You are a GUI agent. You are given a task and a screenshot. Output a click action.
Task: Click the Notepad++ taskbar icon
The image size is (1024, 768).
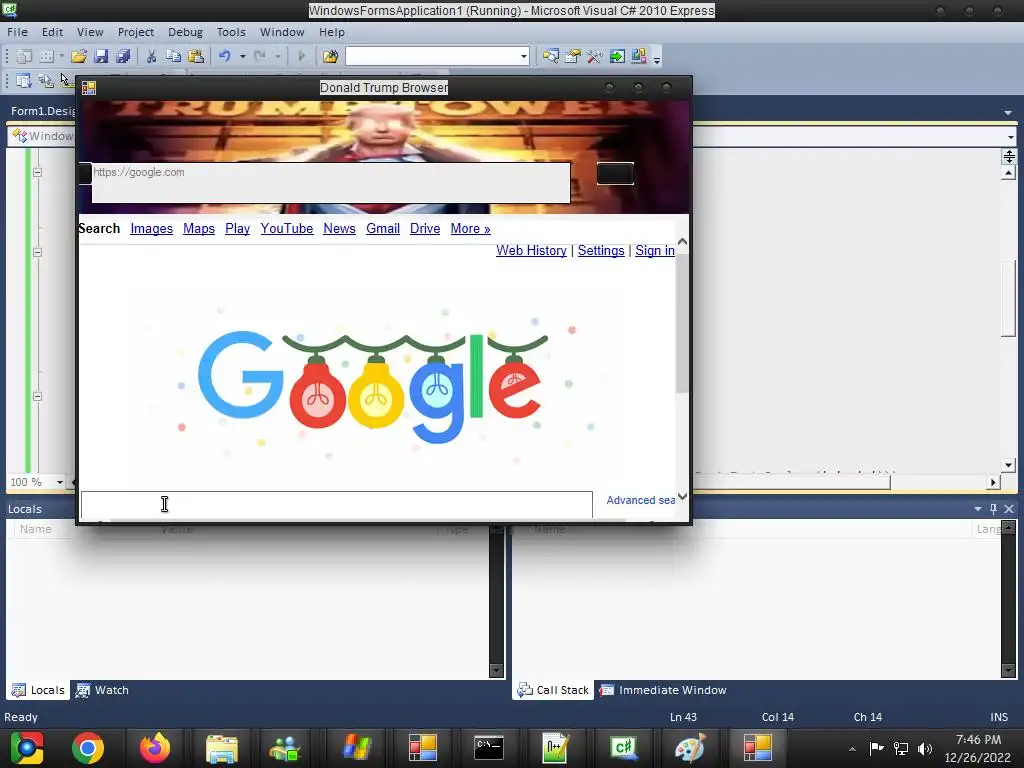pyautogui.click(x=556, y=748)
